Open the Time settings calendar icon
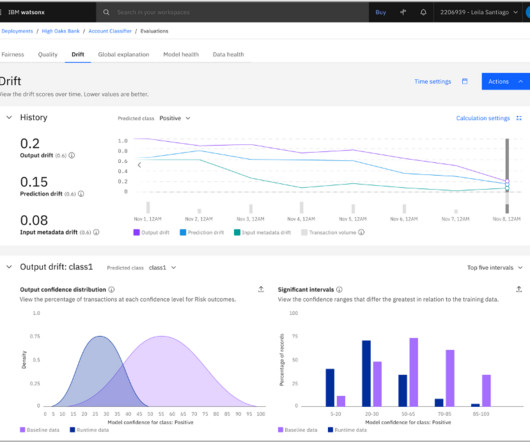530x442 pixels. tap(465, 81)
